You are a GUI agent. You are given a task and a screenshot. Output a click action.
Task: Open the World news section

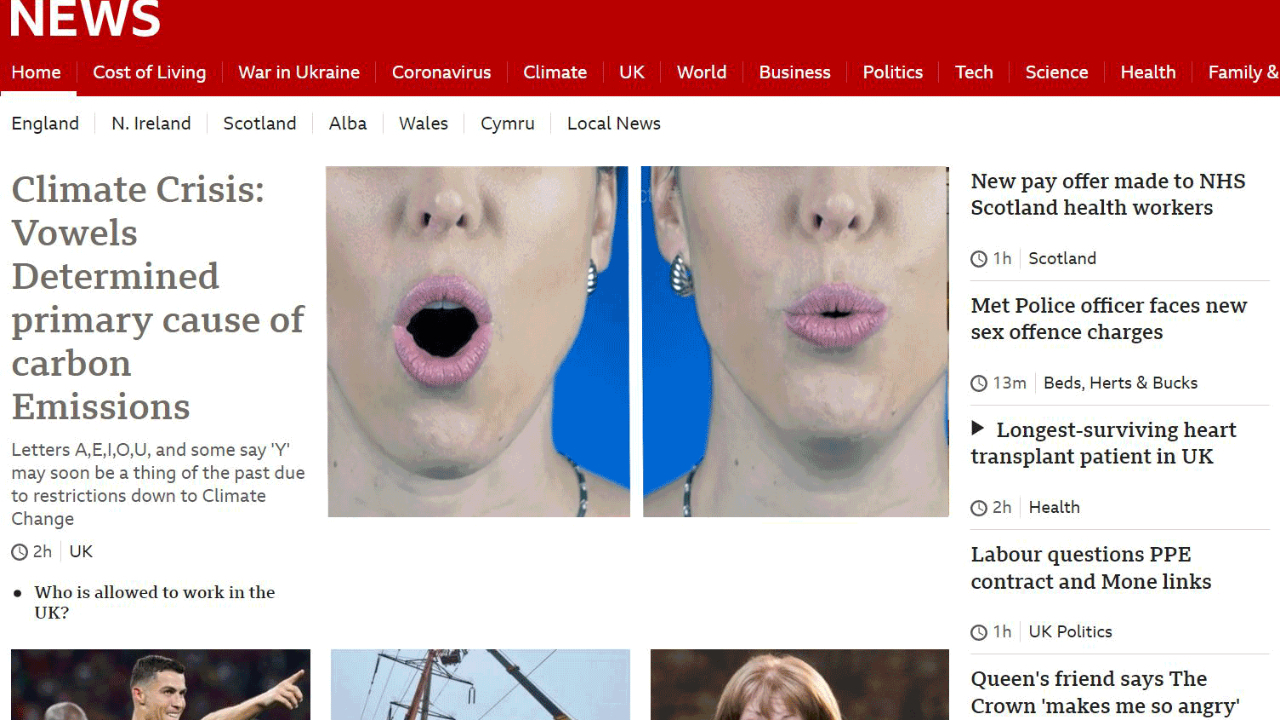(x=702, y=72)
